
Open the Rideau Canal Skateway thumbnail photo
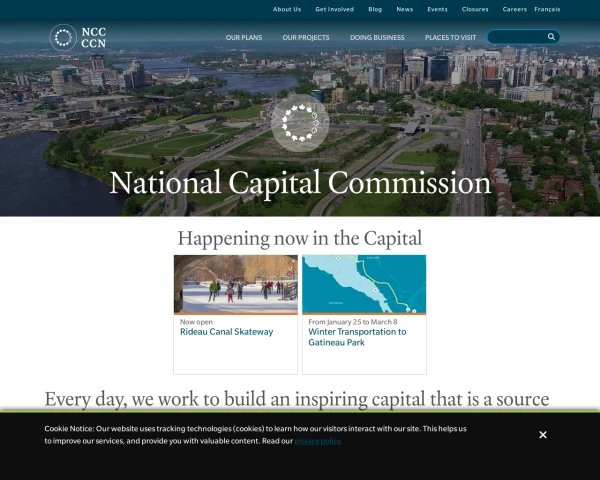(x=236, y=284)
